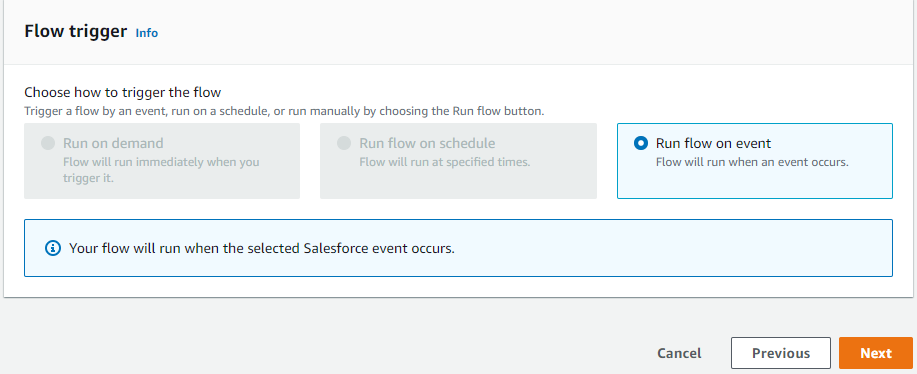The image size is (917, 374).
Task: Proceed with the orange Next button
Action: (x=875, y=353)
